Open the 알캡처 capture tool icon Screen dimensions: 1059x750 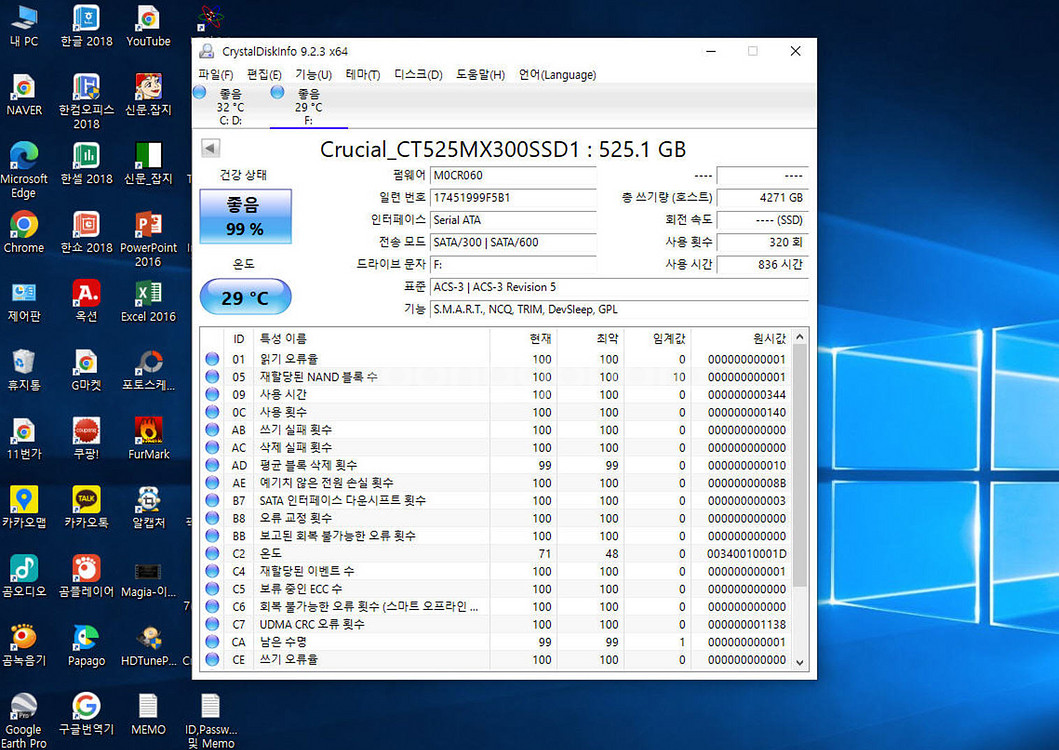pyautogui.click(x=148, y=507)
